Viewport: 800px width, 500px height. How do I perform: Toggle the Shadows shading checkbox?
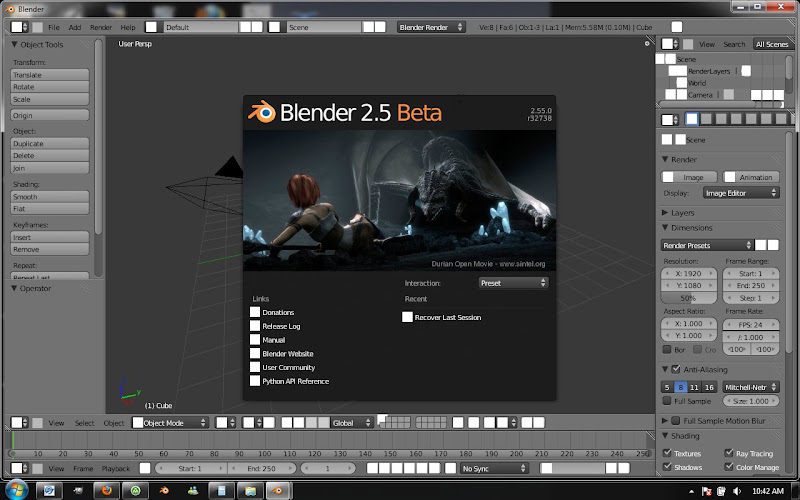[x=666, y=466]
